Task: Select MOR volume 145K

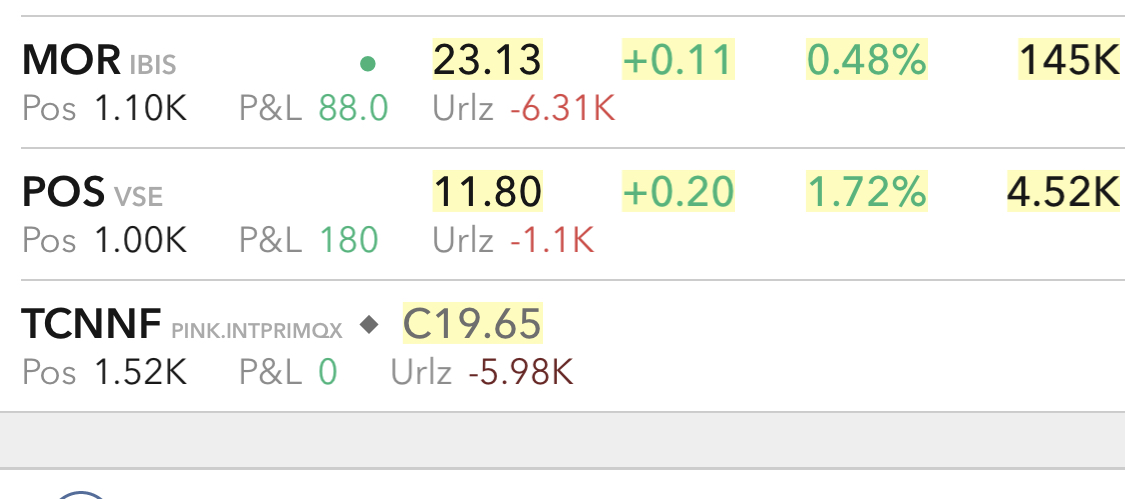Action: pos(1068,61)
